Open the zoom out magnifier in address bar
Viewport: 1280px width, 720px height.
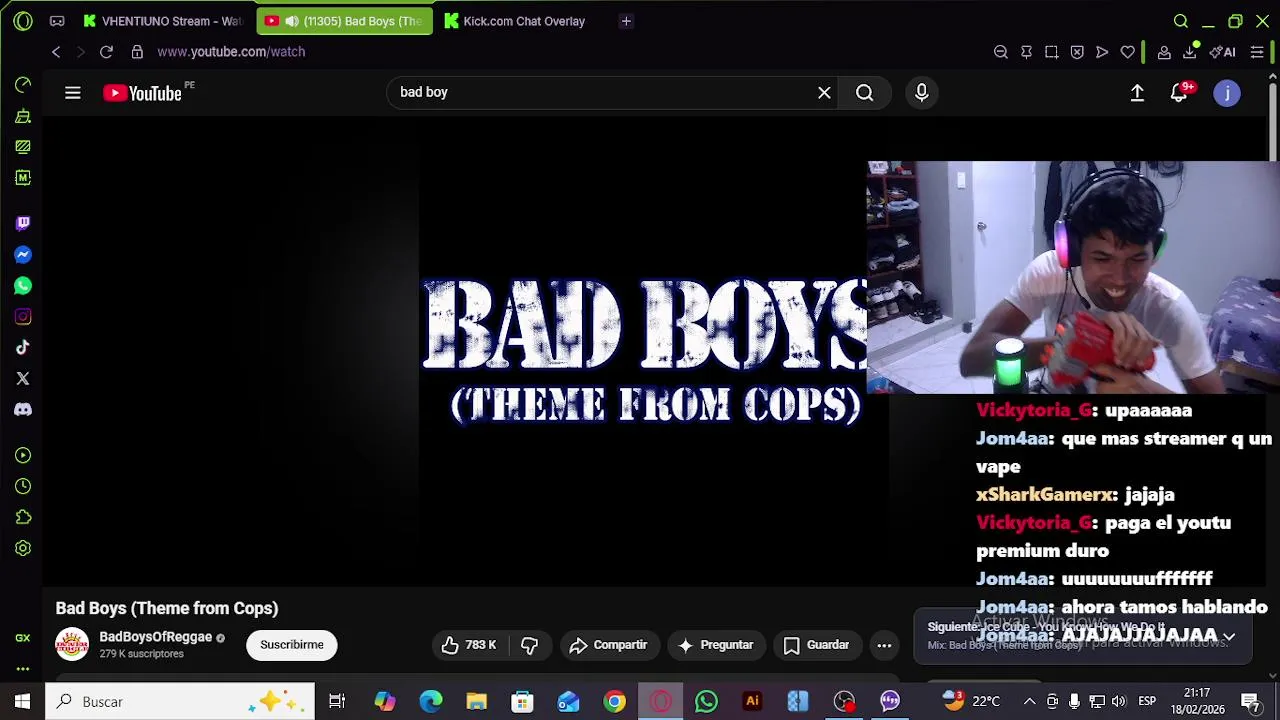coord(1001,52)
